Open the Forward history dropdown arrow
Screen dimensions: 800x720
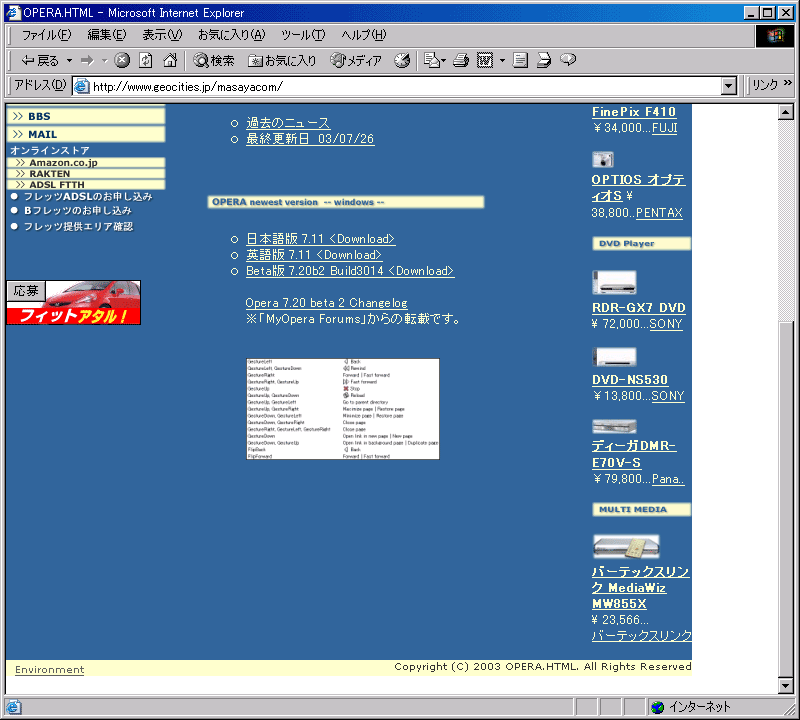(x=105, y=61)
